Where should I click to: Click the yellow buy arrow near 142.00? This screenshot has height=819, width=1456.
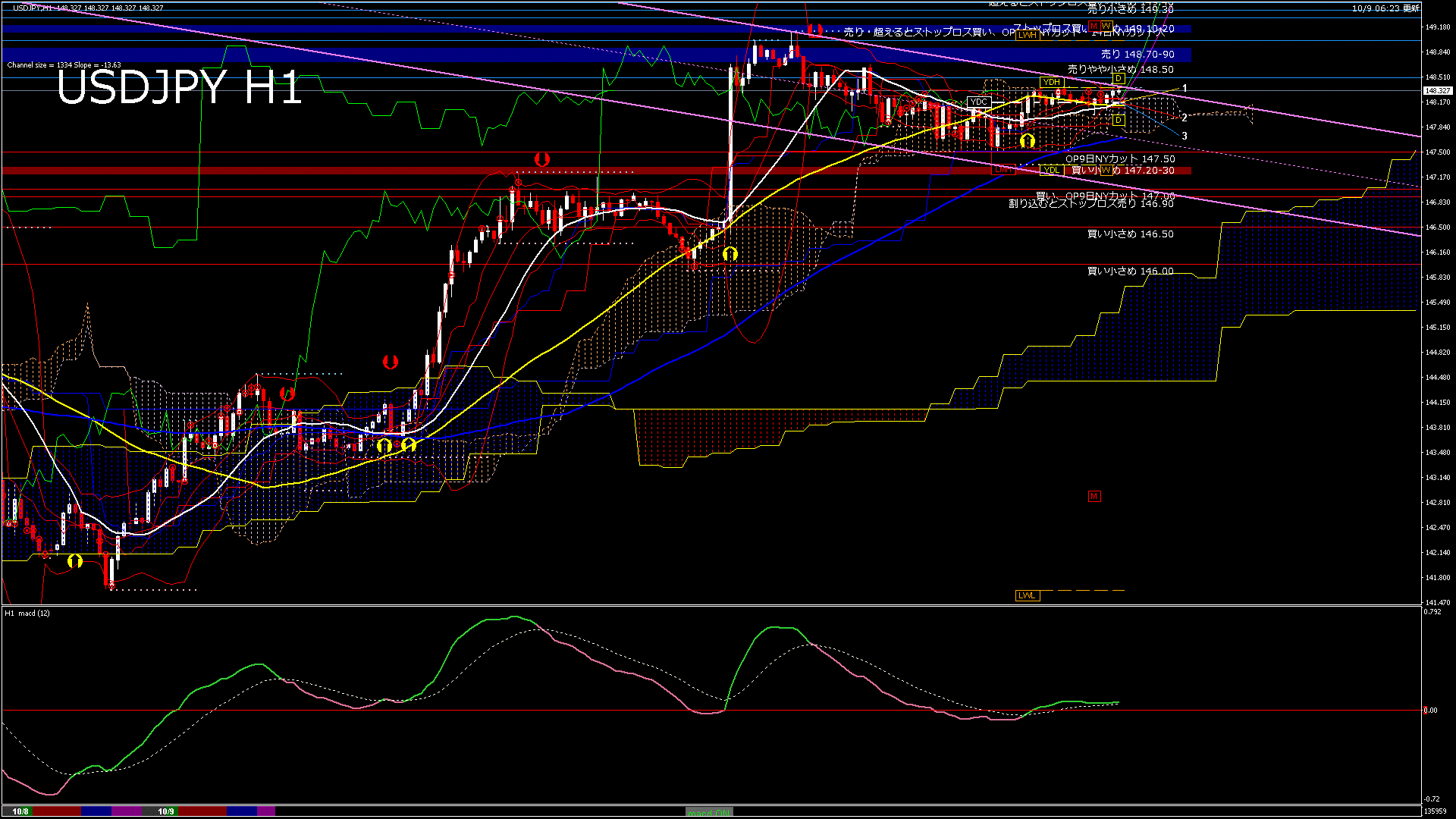pyautogui.click(x=74, y=561)
